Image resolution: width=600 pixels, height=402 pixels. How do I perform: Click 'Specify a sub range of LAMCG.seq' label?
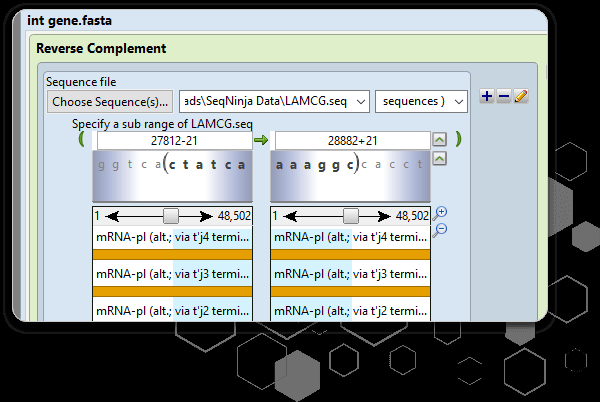[162, 124]
